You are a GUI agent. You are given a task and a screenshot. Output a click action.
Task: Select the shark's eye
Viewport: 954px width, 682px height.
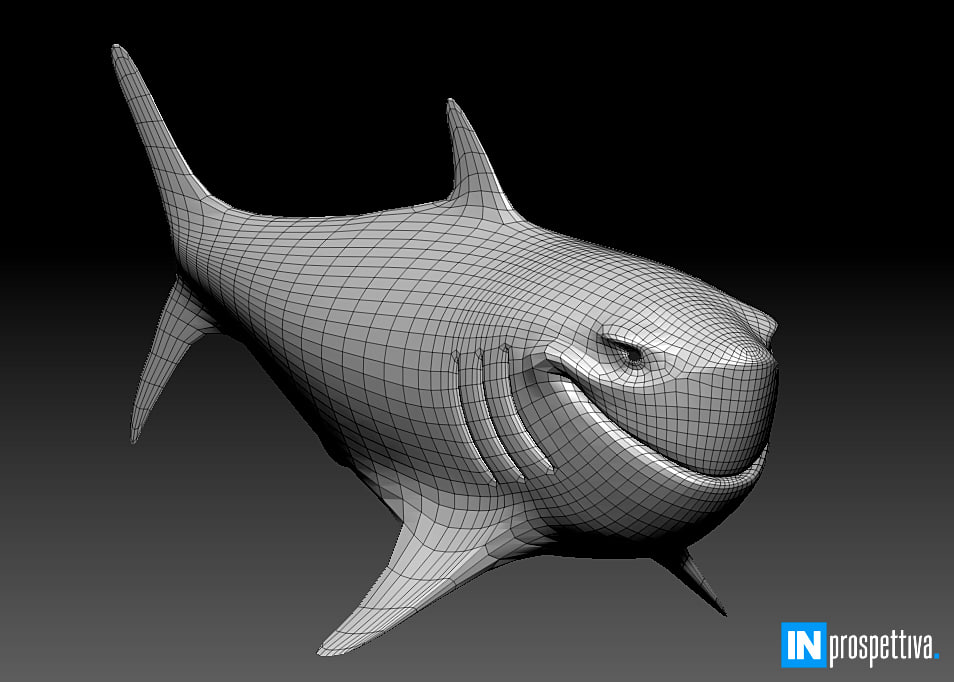click(630, 352)
